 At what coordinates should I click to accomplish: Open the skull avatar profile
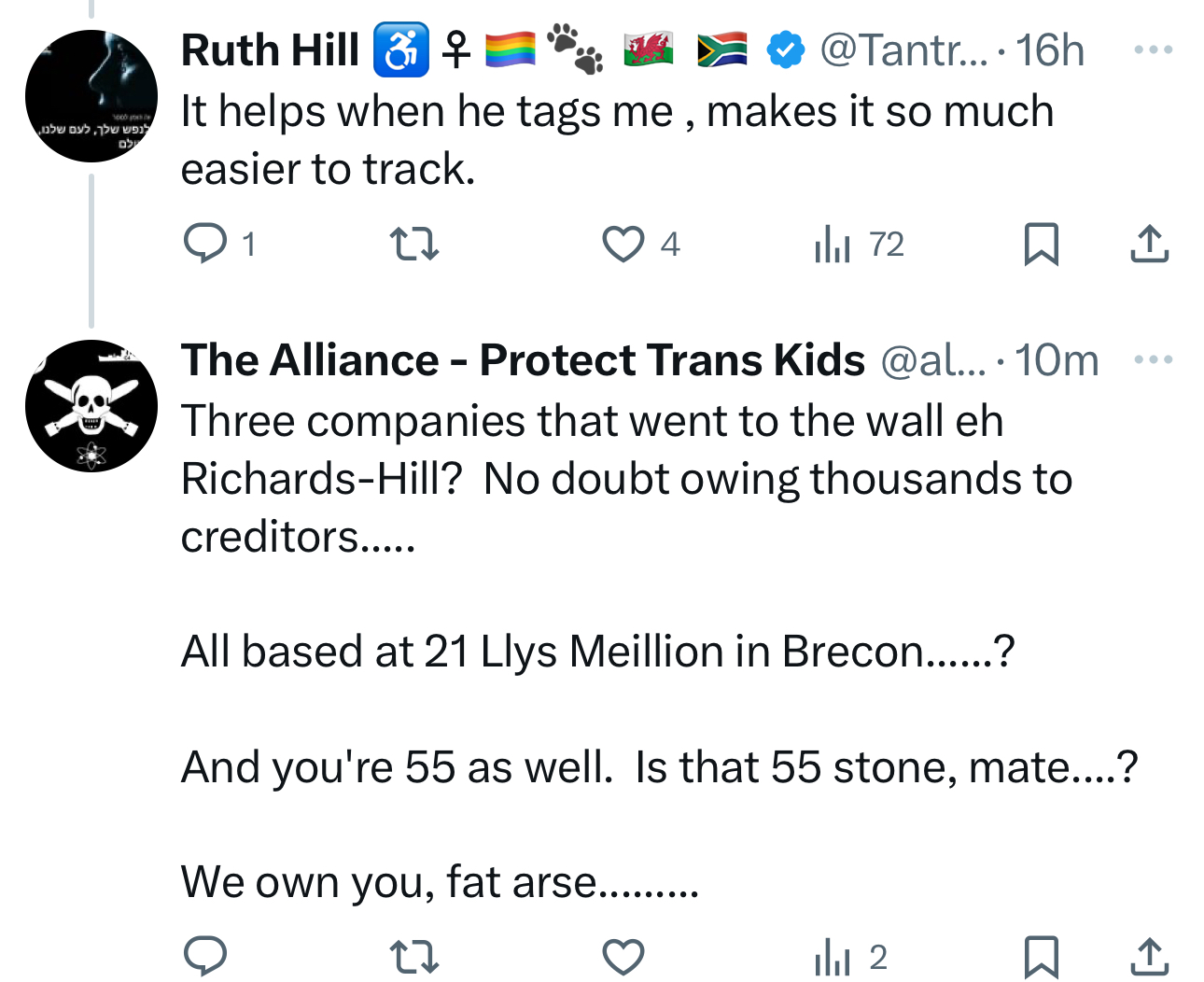click(x=91, y=406)
